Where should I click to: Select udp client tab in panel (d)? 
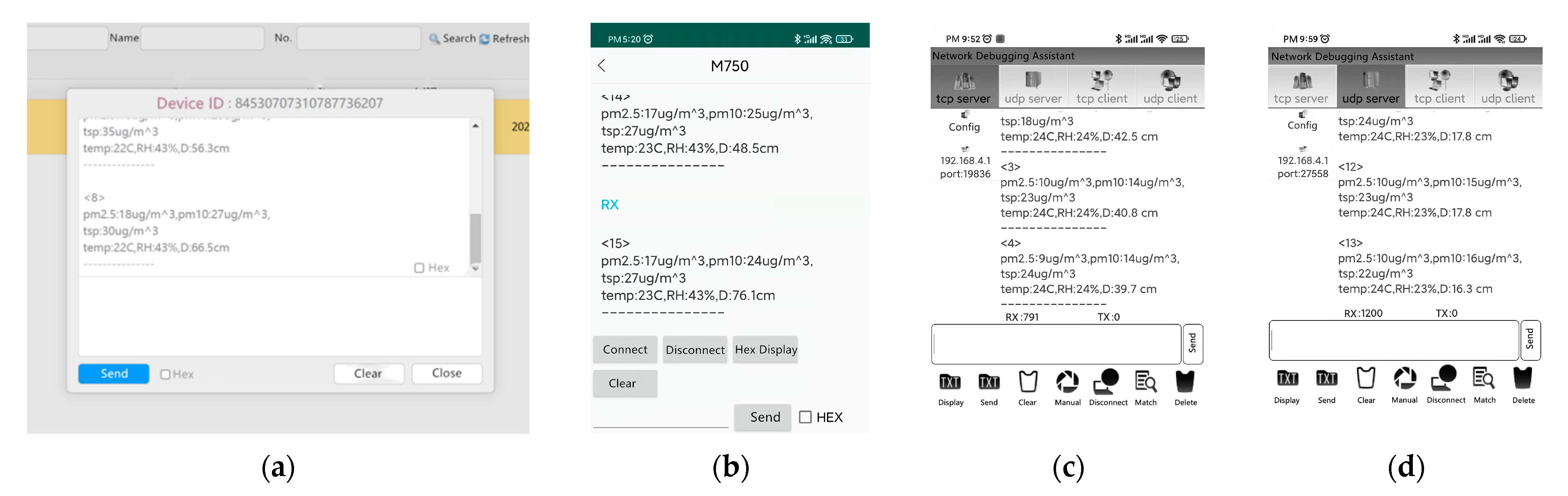1508,87
